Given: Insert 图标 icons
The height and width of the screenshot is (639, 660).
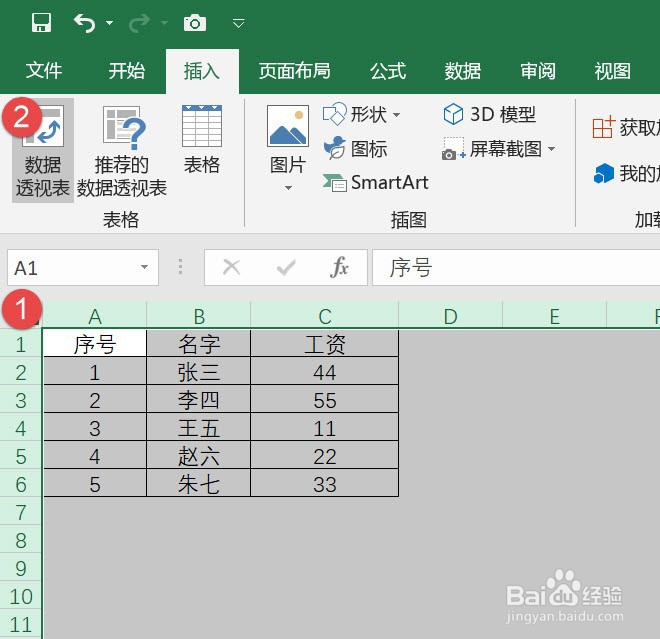Looking at the screenshot, I should [x=355, y=149].
